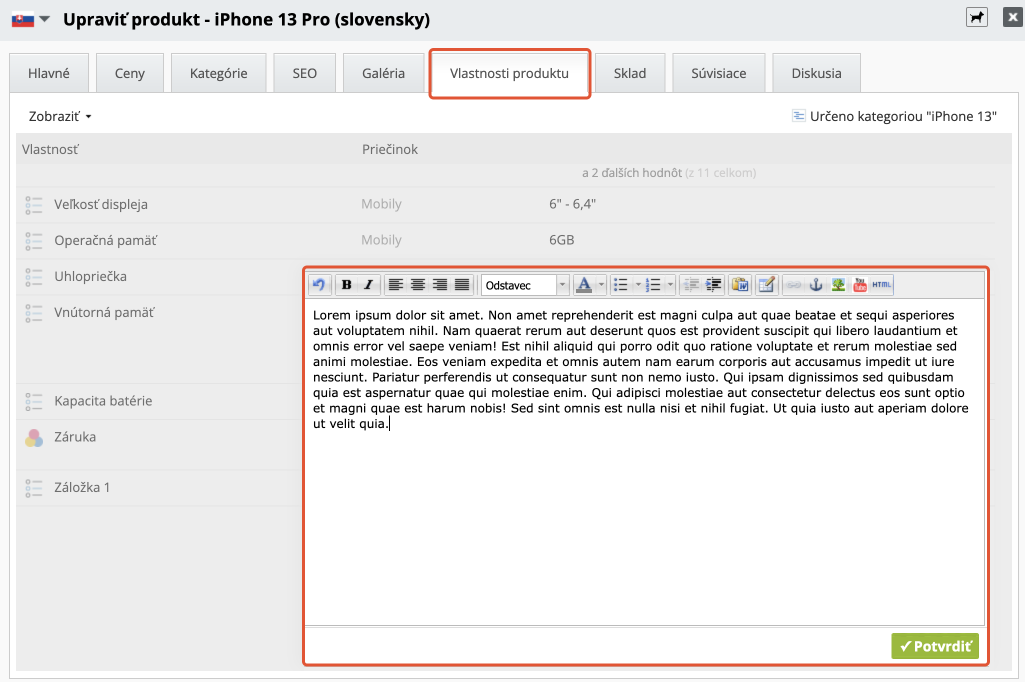
Task: Open the SEO tab
Action: [305, 73]
